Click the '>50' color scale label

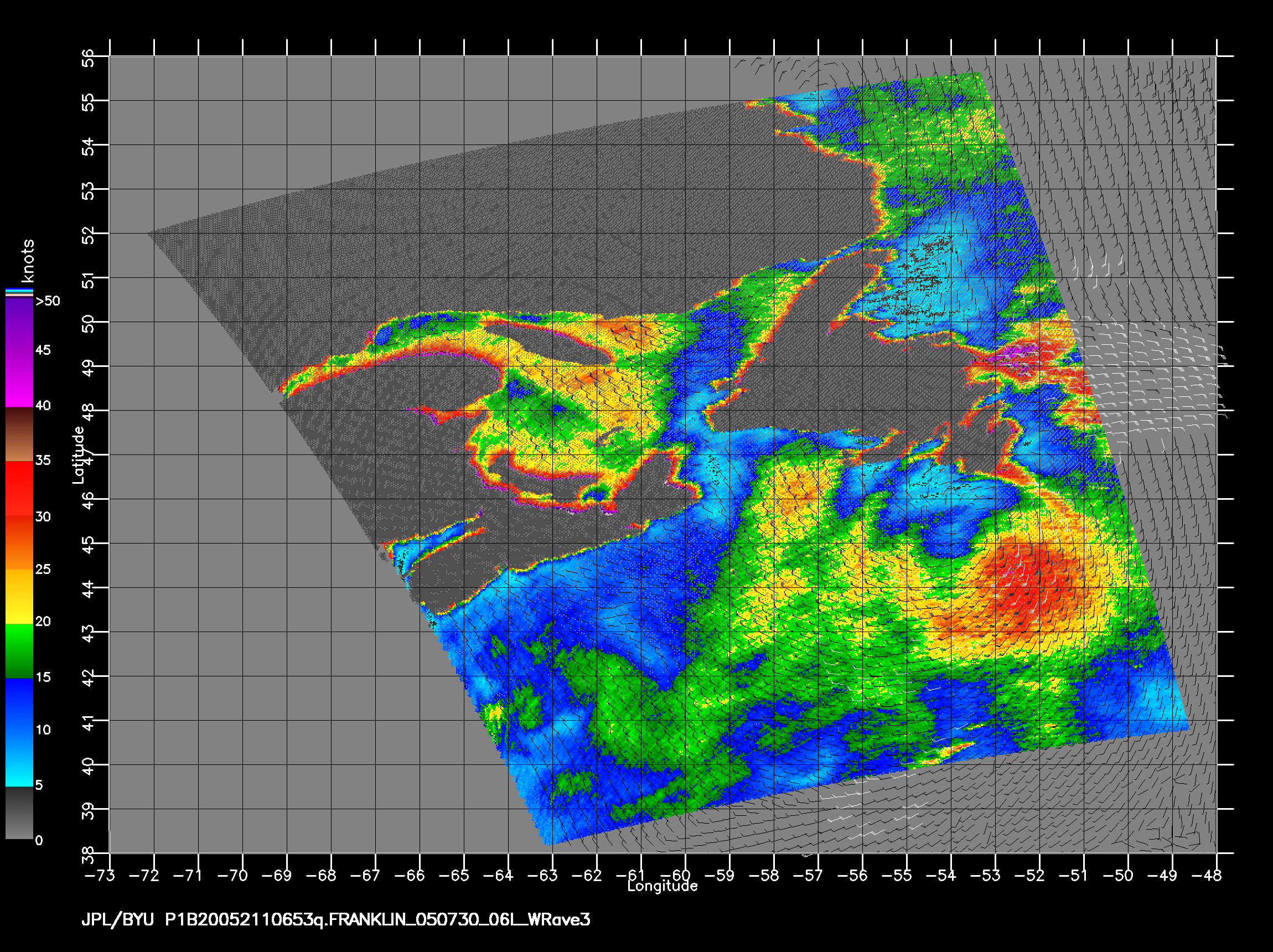(x=48, y=301)
